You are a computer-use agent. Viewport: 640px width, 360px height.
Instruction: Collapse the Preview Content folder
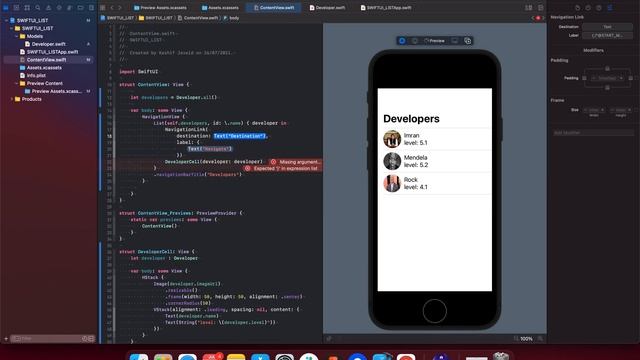click(x=17, y=83)
